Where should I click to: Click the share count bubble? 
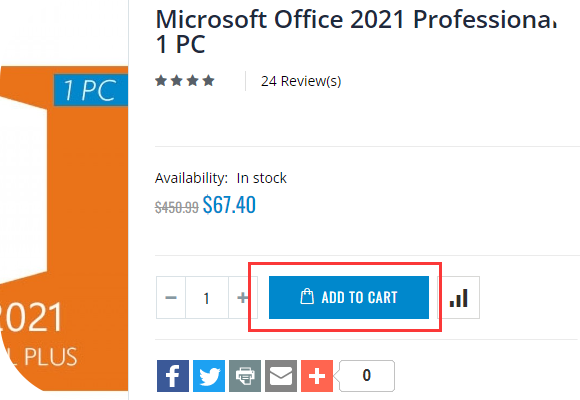pyautogui.click(x=367, y=376)
